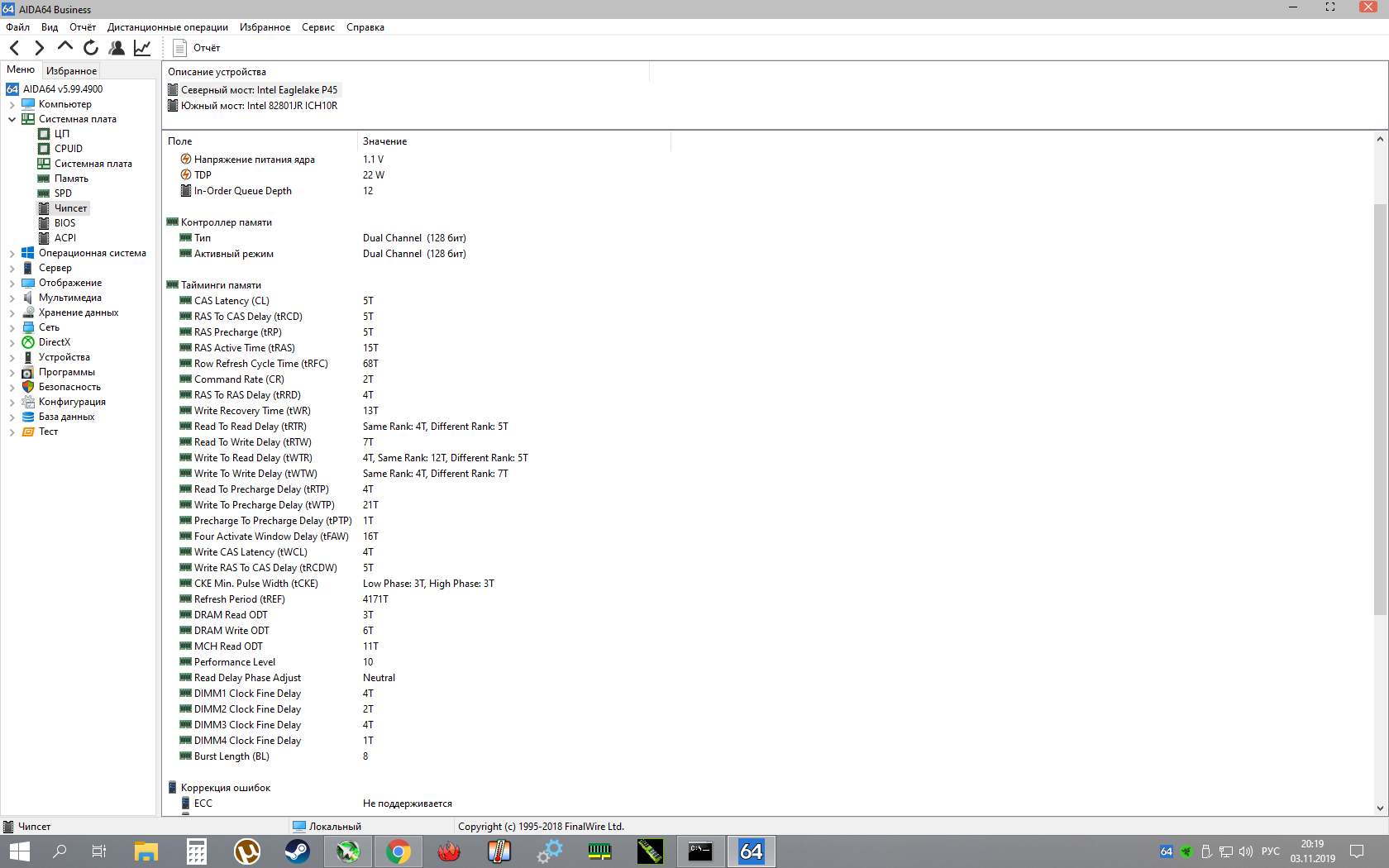Image resolution: width=1389 pixels, height=868 pixels.
Task: Open Дистанционные операции menu
Action: click(168, 27)
